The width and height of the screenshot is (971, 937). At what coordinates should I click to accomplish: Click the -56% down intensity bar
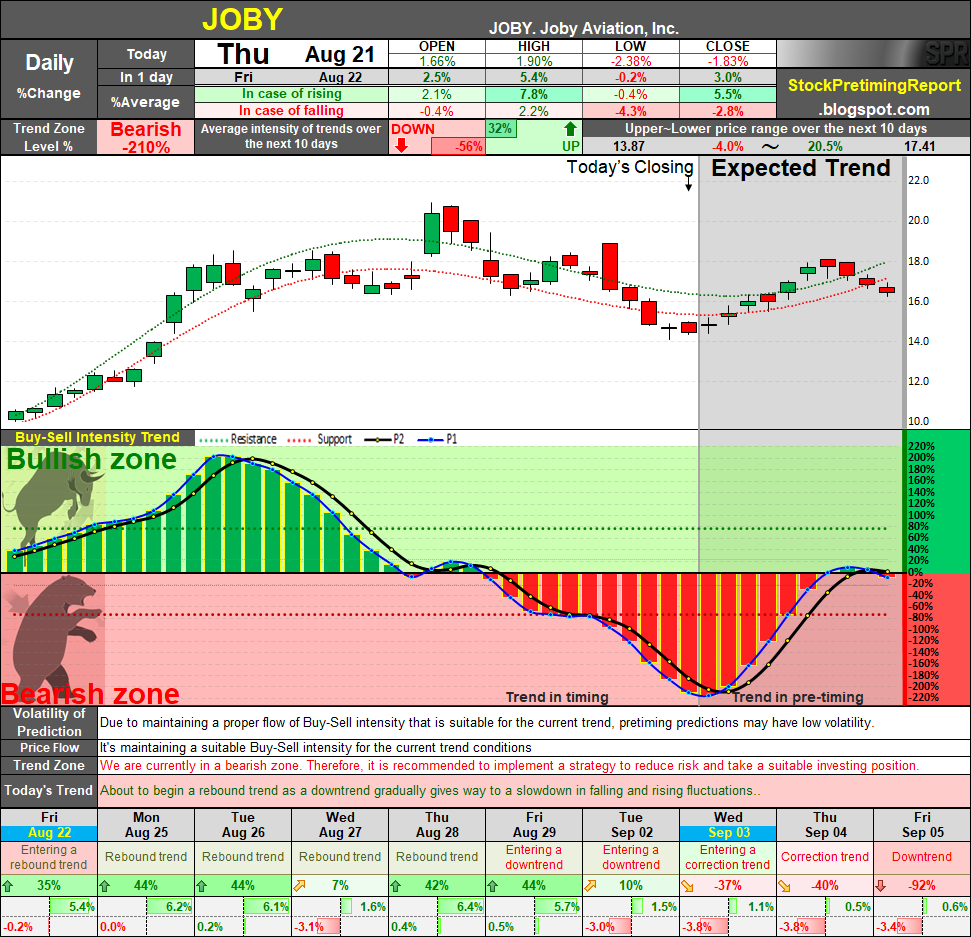(x=458, y=147)
